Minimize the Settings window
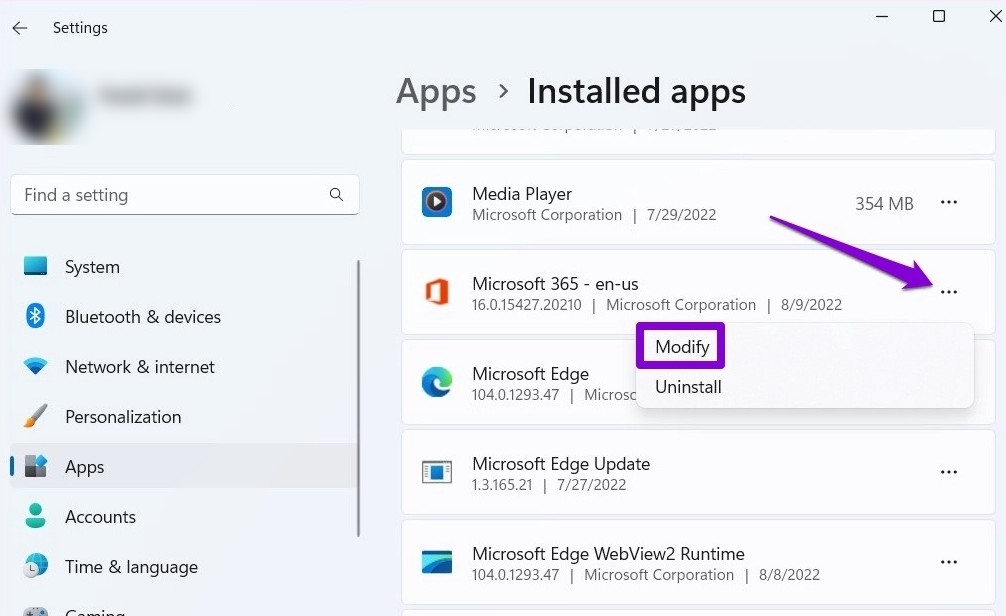Image resolution: width=1006 pixels, height=616 pixels. point(882,16)
